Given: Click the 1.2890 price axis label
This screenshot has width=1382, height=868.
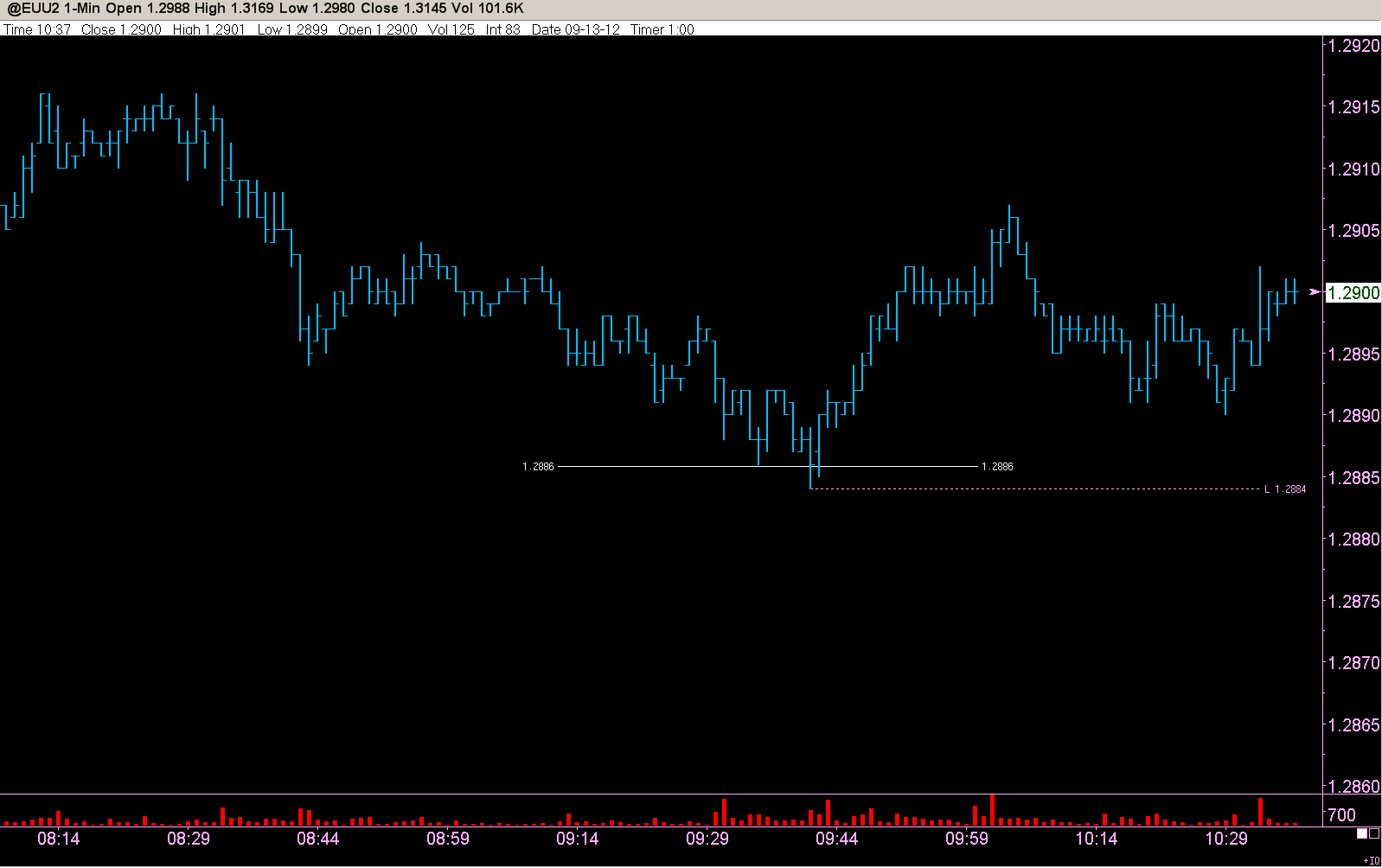Looking at the screenshot, I should 1353,416.
